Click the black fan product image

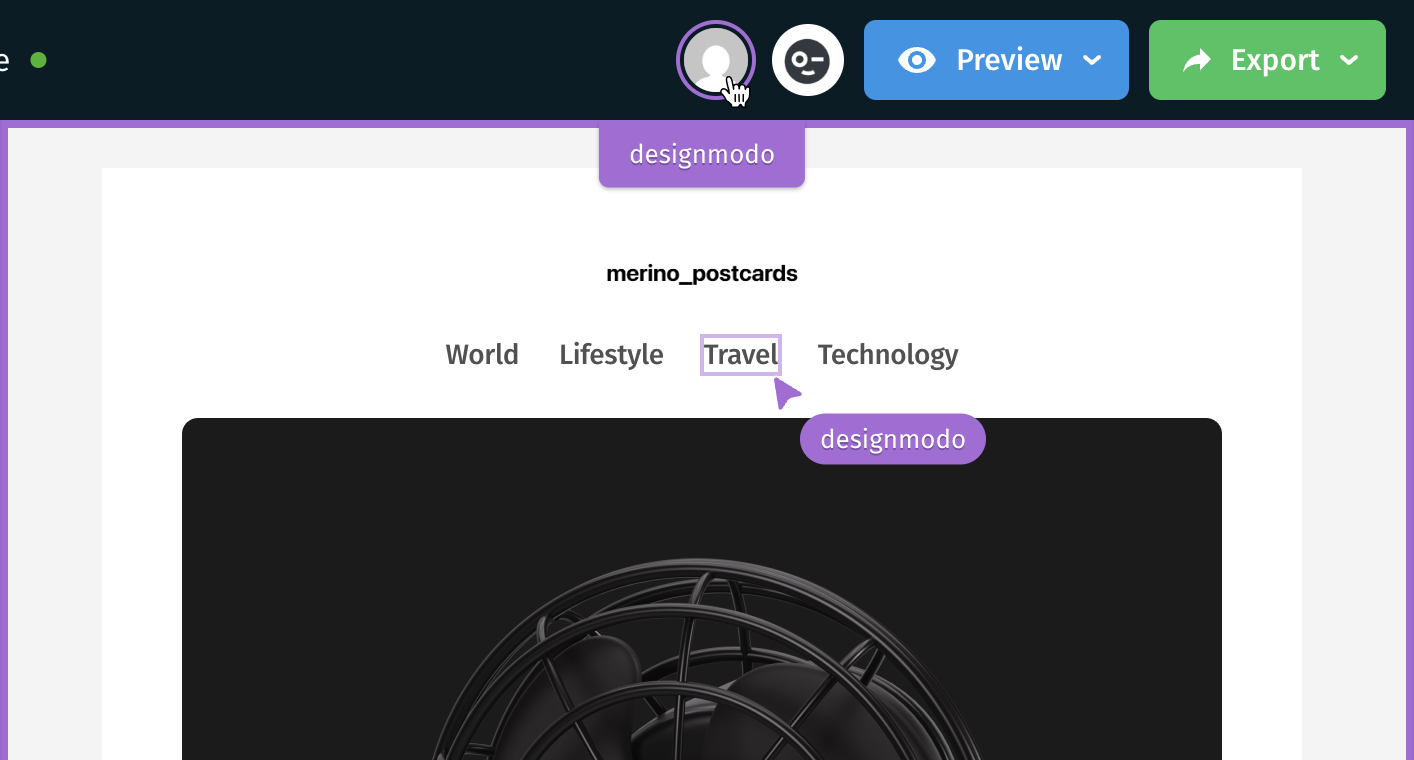[702, 589]
